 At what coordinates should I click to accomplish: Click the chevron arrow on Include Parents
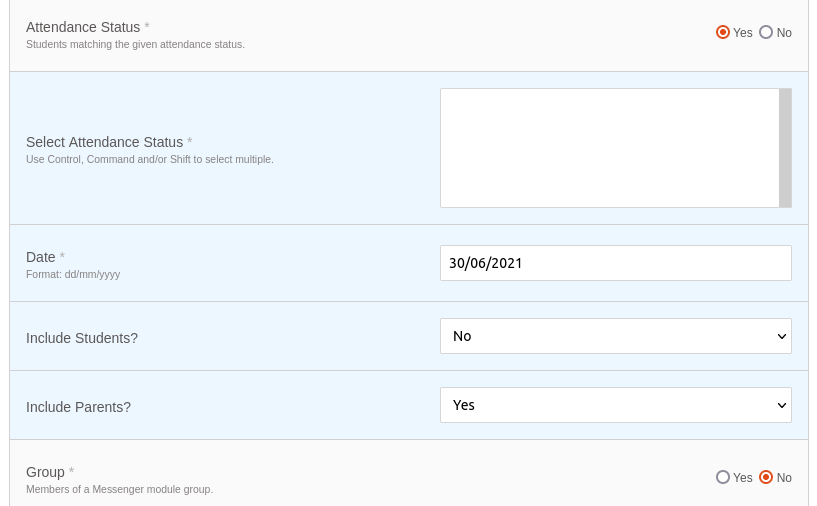781,405
